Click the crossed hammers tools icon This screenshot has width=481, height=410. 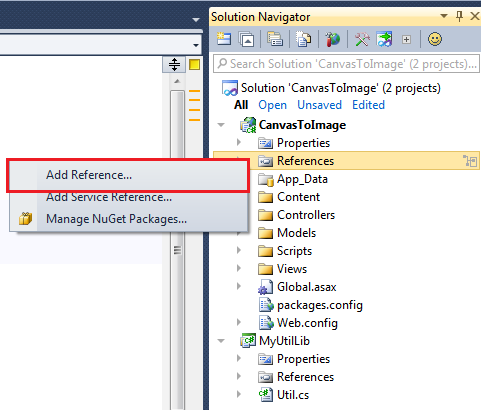(x=362, y=39)
